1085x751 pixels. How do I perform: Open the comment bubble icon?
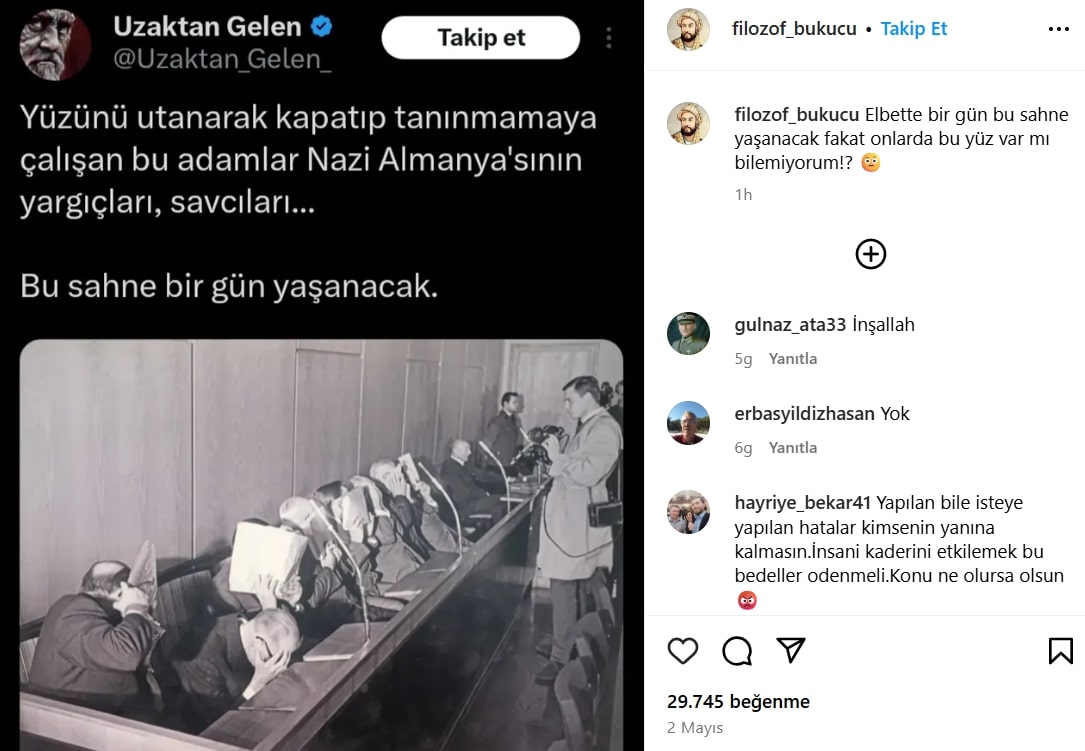[737, 651]
